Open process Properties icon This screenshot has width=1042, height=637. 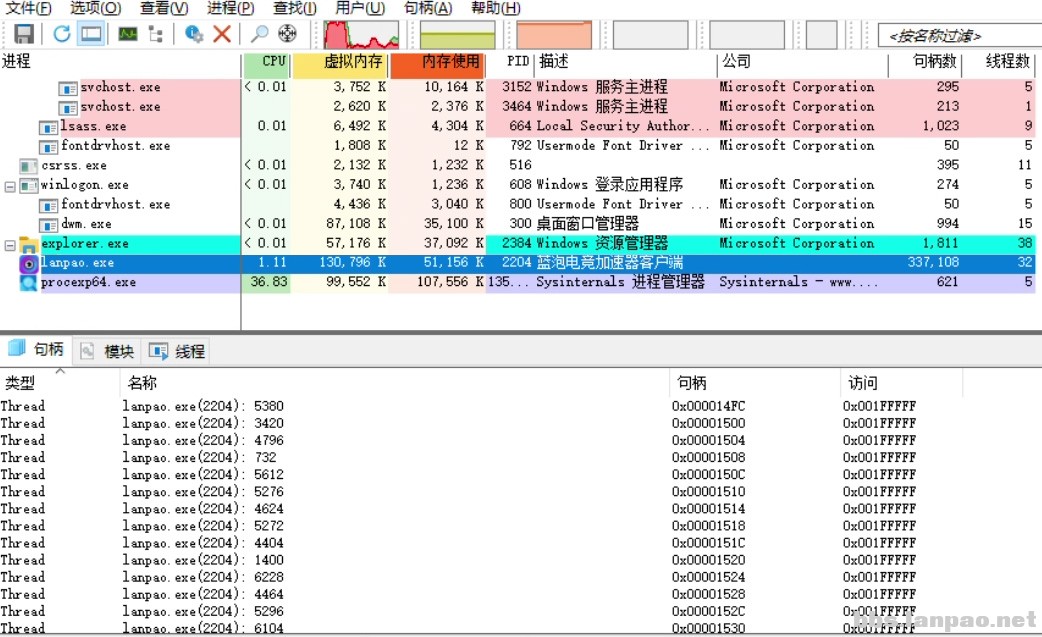[x=195, y=34]
